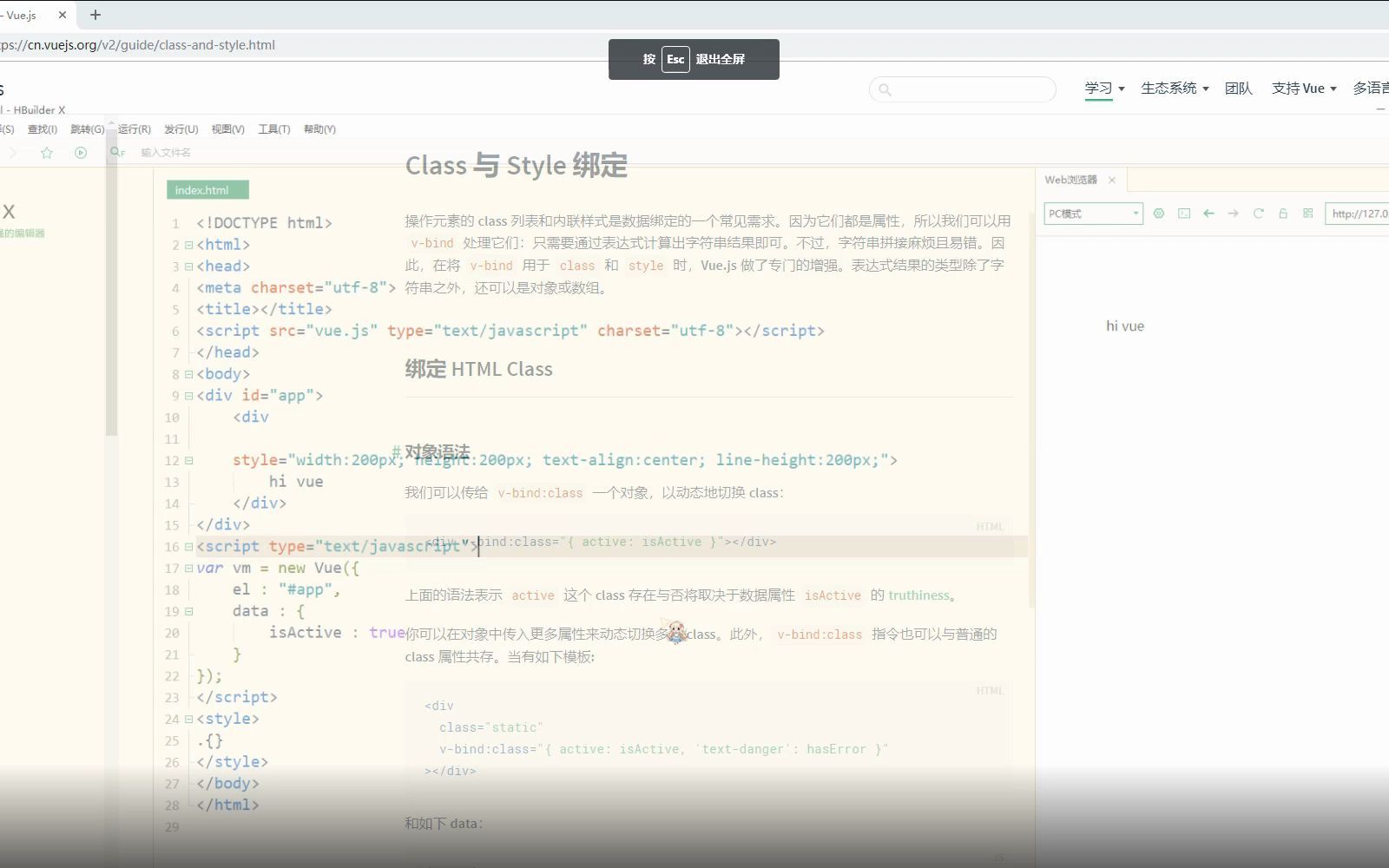Image resolution: width=1389 pixels, height=868 pixels.
Task: Click the lock icon in the Web browser panel
Action: [x=1283, y=214]
